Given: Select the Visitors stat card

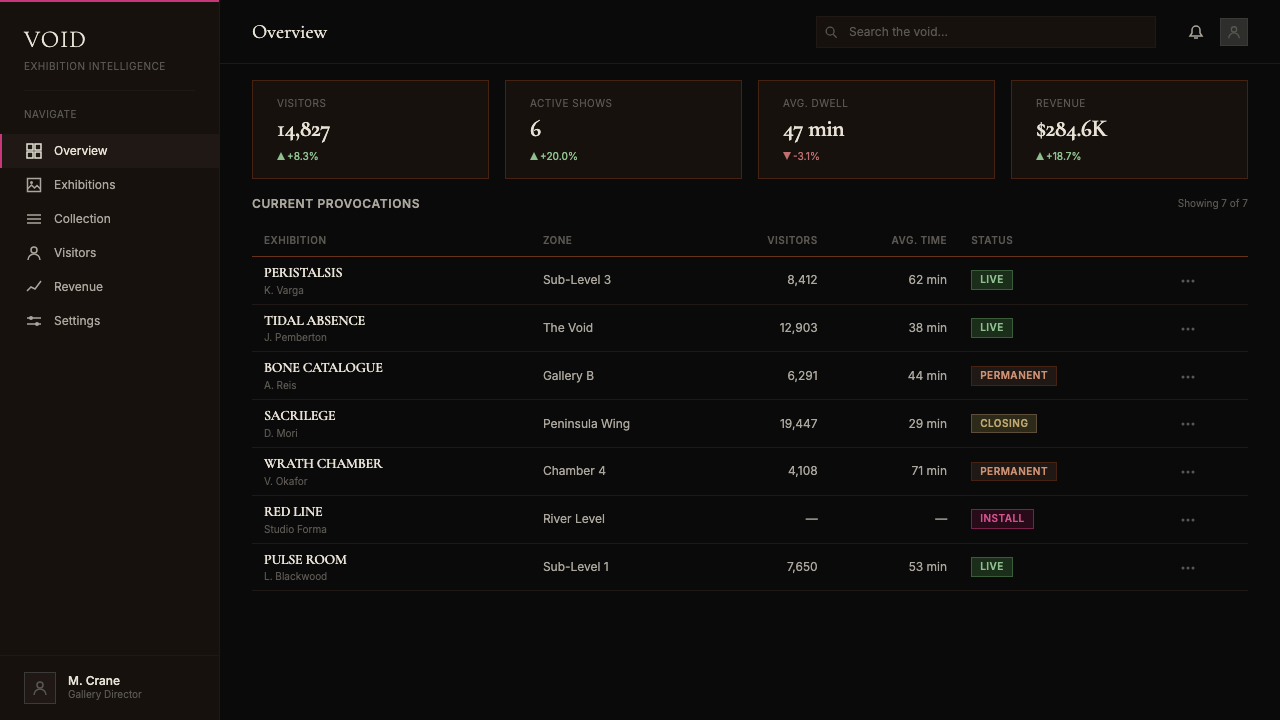Looking at the screenshot, I should click(370, 130).
